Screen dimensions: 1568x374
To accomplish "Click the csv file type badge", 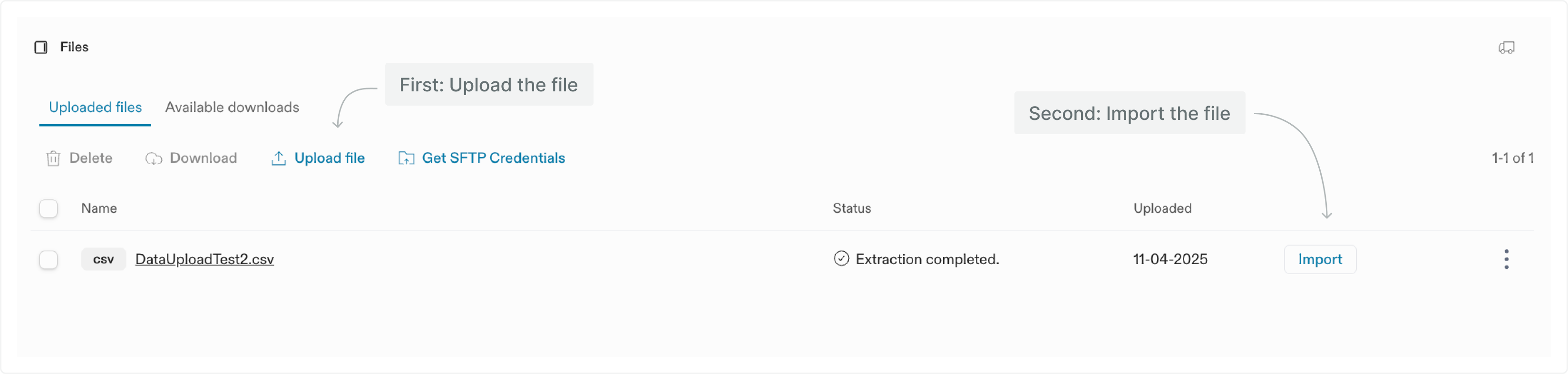I will [104, 259].
